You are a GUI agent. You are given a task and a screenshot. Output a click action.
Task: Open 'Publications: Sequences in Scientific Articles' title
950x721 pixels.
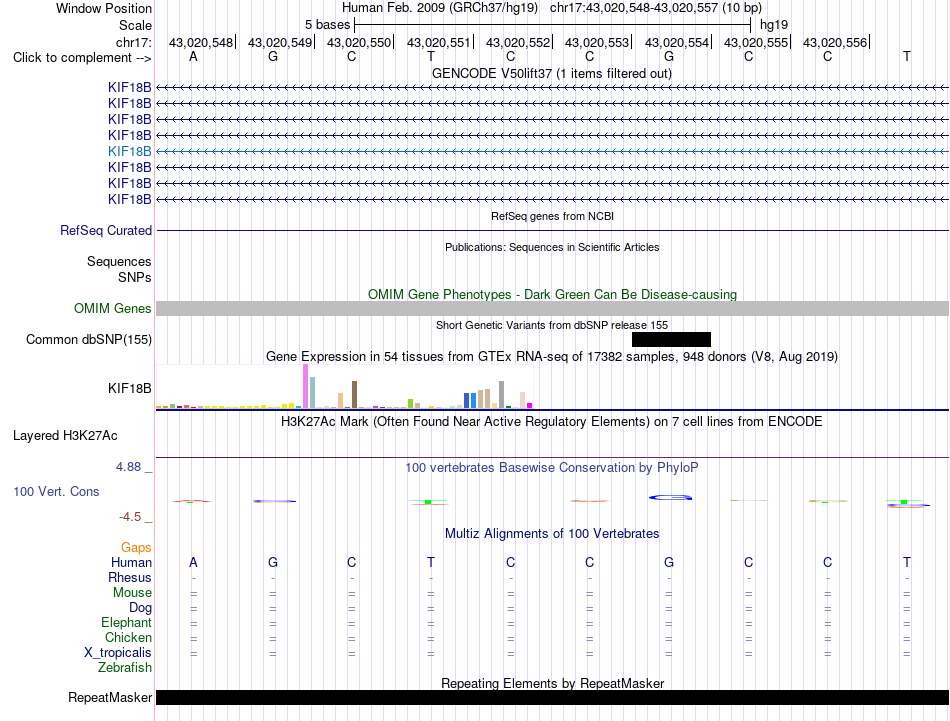[x=552, y=247]
